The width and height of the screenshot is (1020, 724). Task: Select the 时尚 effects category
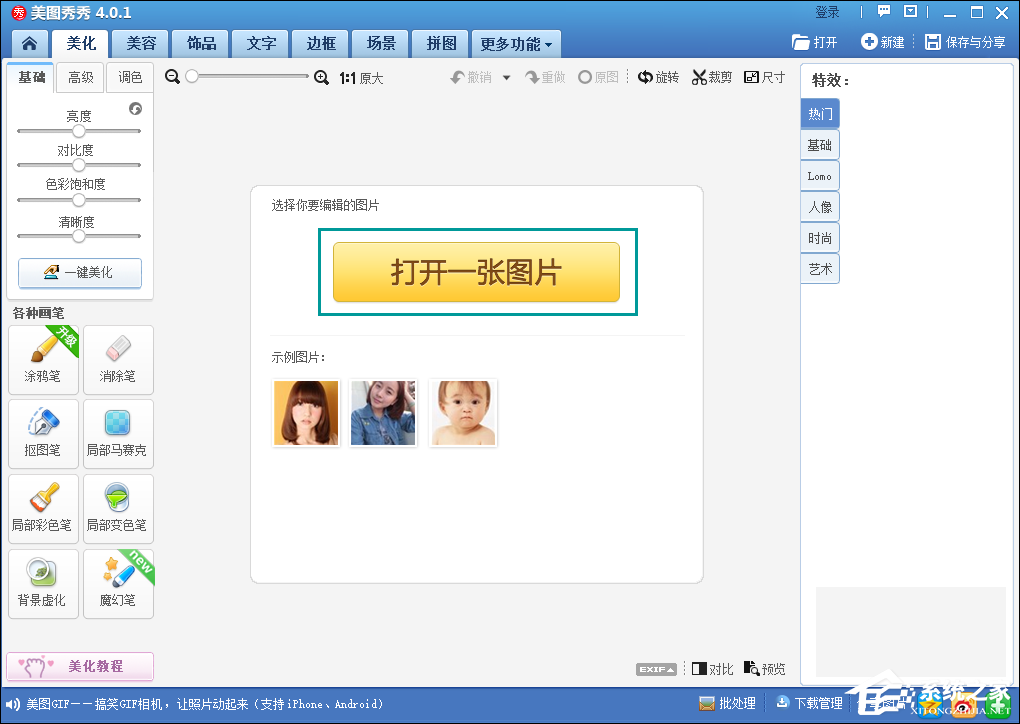[x=820, y=239]
